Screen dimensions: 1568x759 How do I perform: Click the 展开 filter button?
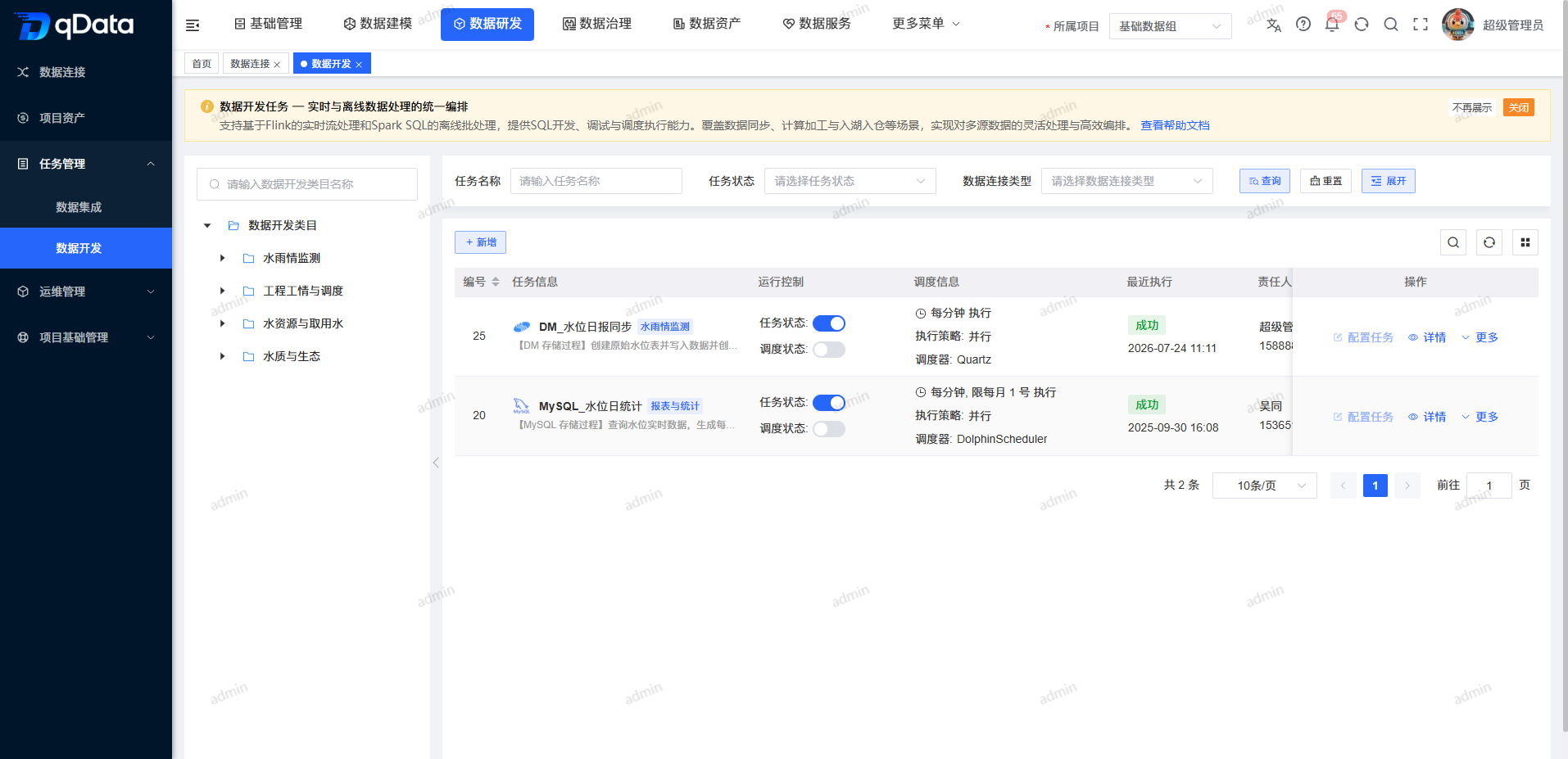pos(1389,181)
